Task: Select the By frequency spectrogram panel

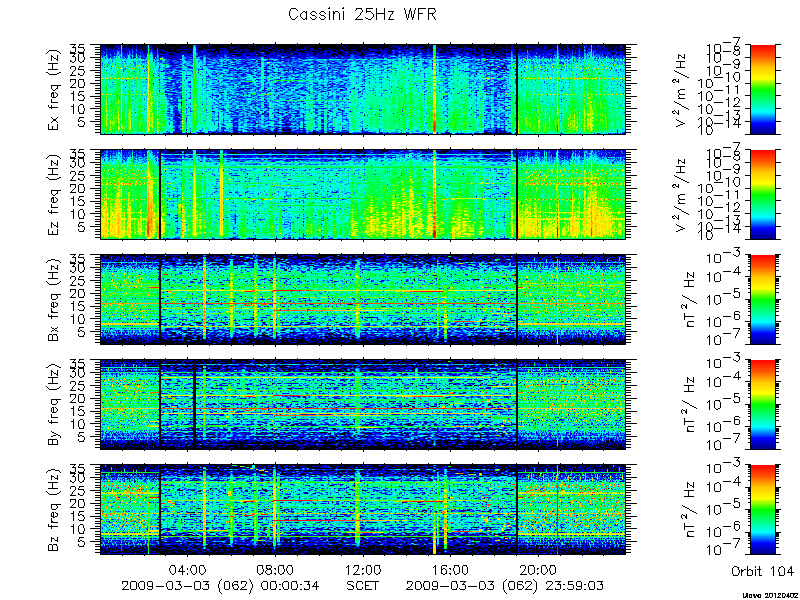Action: pos(363,405)
